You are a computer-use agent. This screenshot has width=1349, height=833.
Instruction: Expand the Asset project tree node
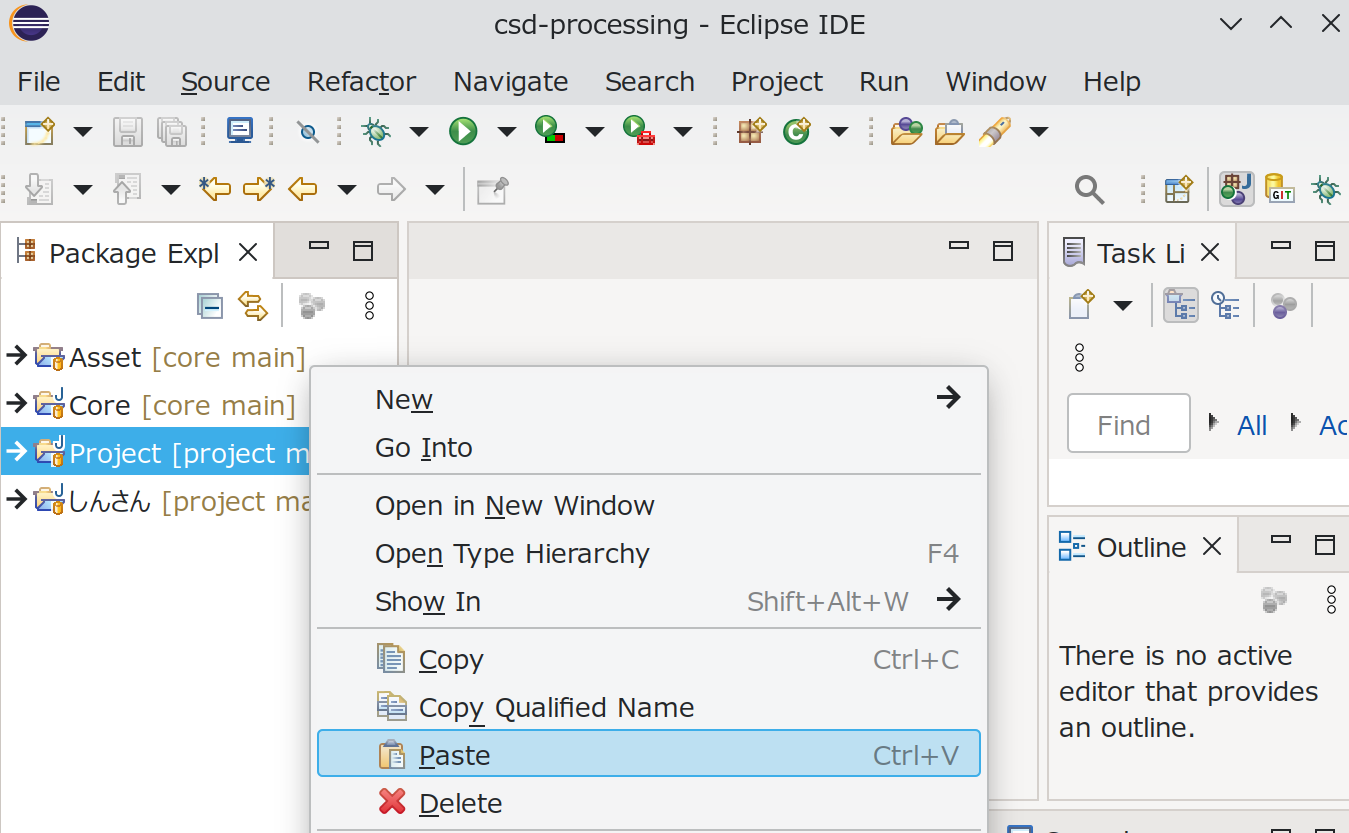(15, 356)
